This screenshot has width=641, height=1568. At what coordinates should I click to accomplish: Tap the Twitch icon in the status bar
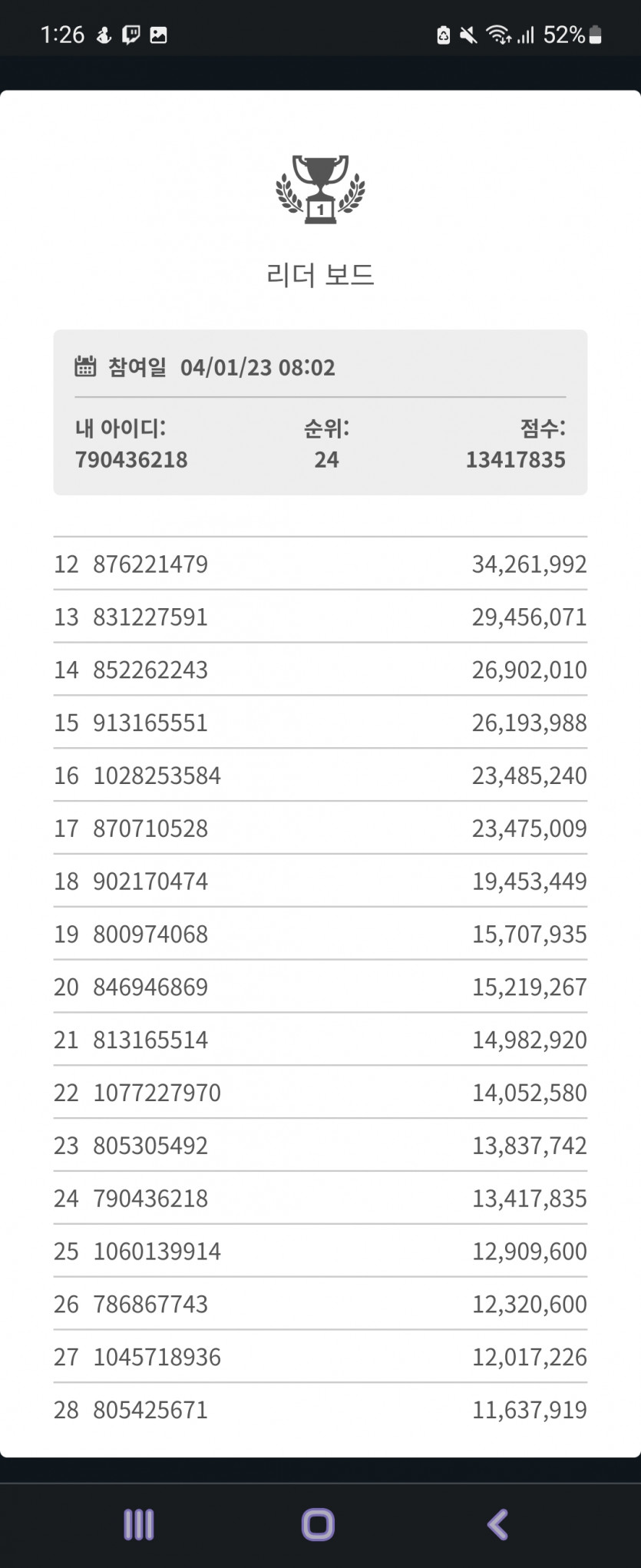pos(131,35)
